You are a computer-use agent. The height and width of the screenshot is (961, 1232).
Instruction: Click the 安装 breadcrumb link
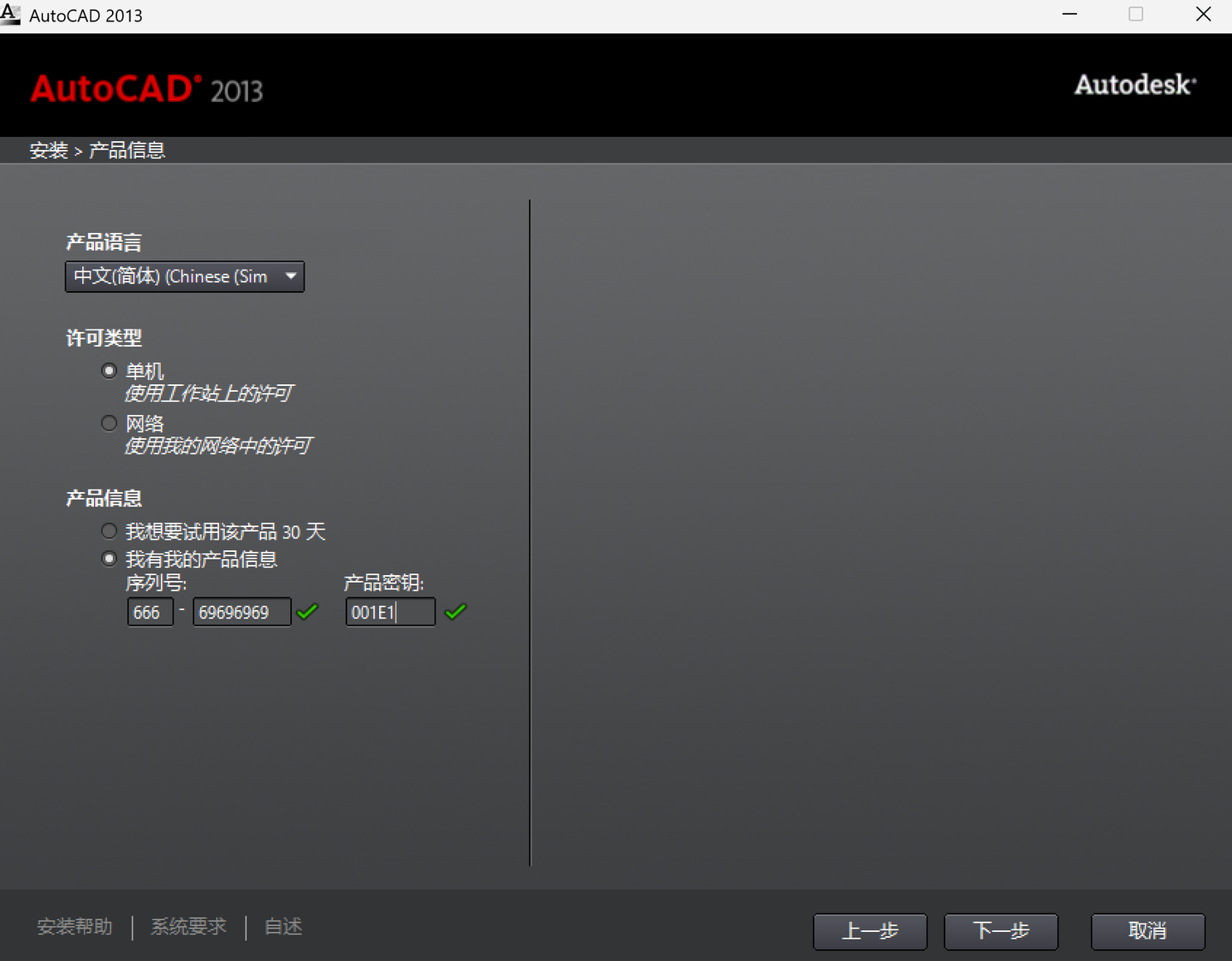tap(48, 150)
